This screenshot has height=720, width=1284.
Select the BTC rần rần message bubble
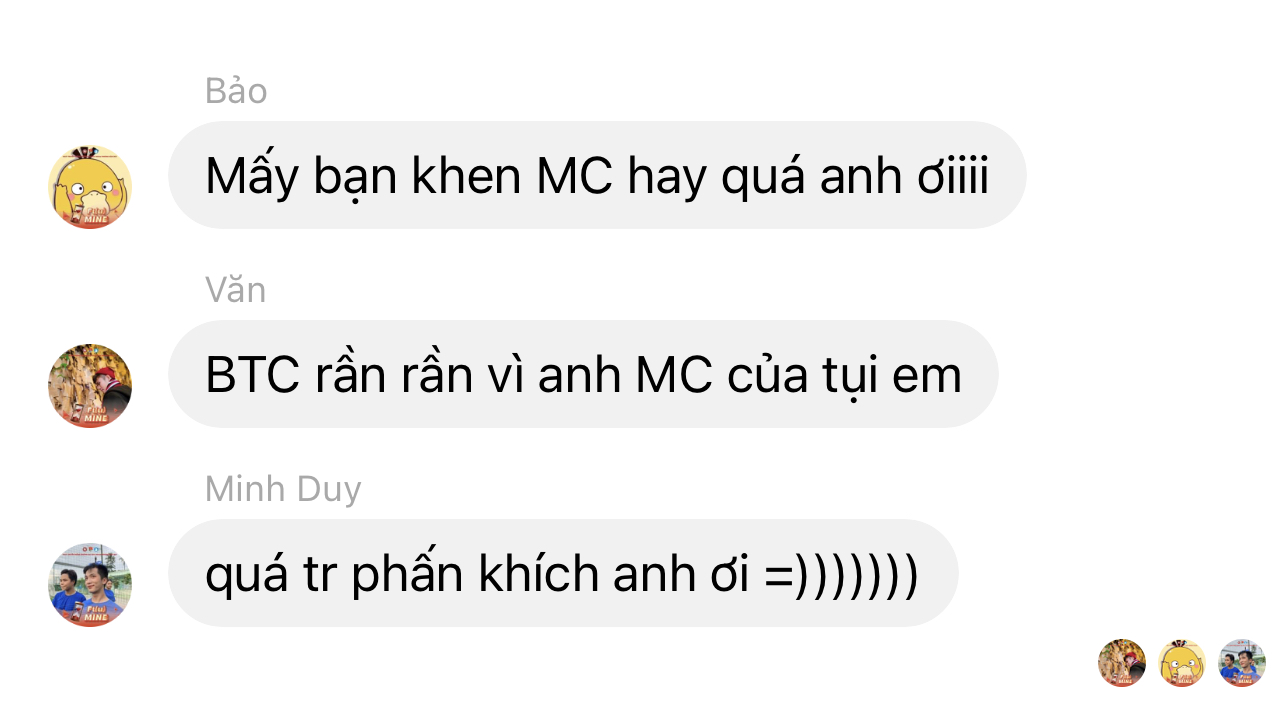click(583, 374)
